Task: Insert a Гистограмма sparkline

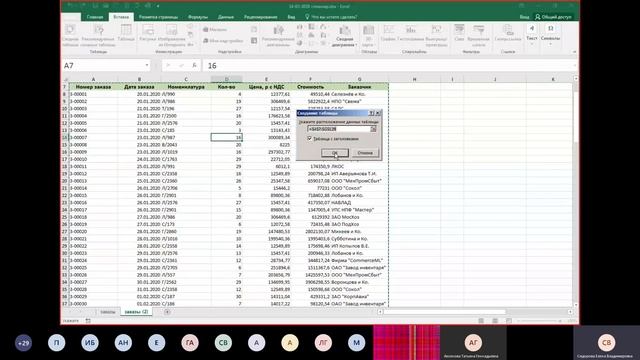Action: [x=411, y=33]
